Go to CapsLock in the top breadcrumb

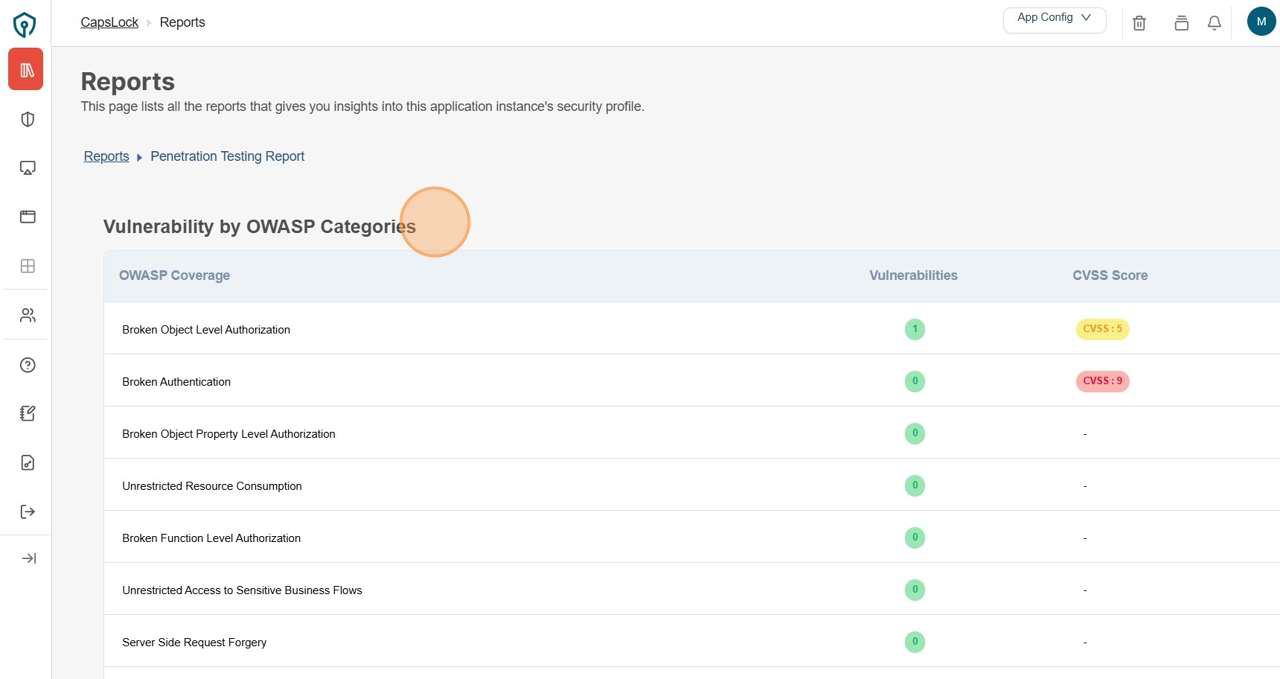(x=110, y=22)
